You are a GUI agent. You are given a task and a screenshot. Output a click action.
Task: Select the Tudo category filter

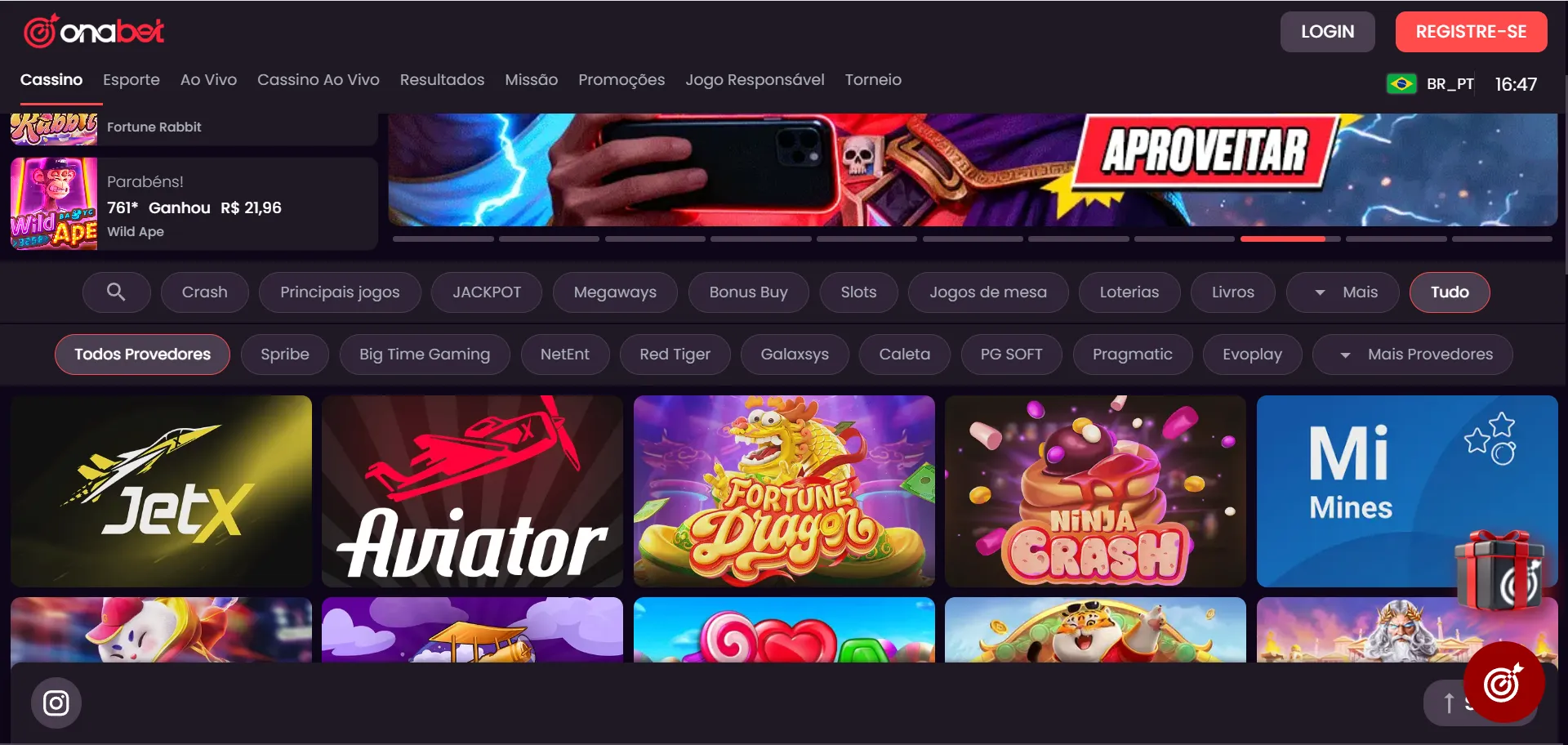pyautogui.click(x=1450, y=292)
